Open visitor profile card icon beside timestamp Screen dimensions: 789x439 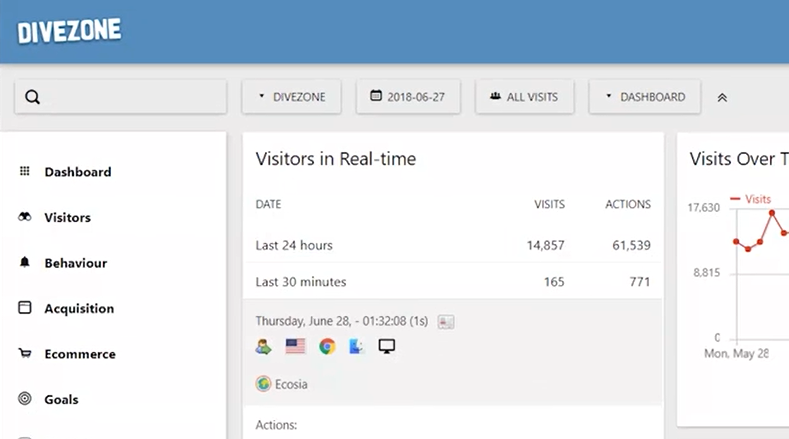coord(446,322)
